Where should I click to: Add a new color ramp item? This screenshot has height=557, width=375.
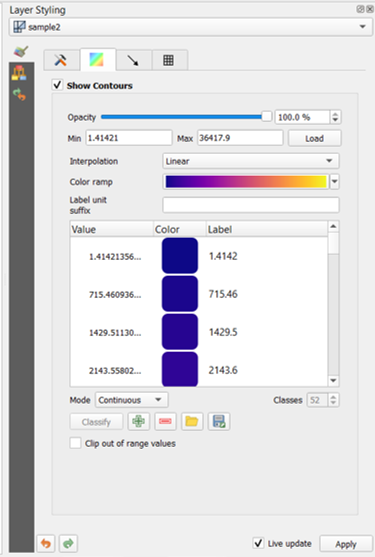(138, 421)
